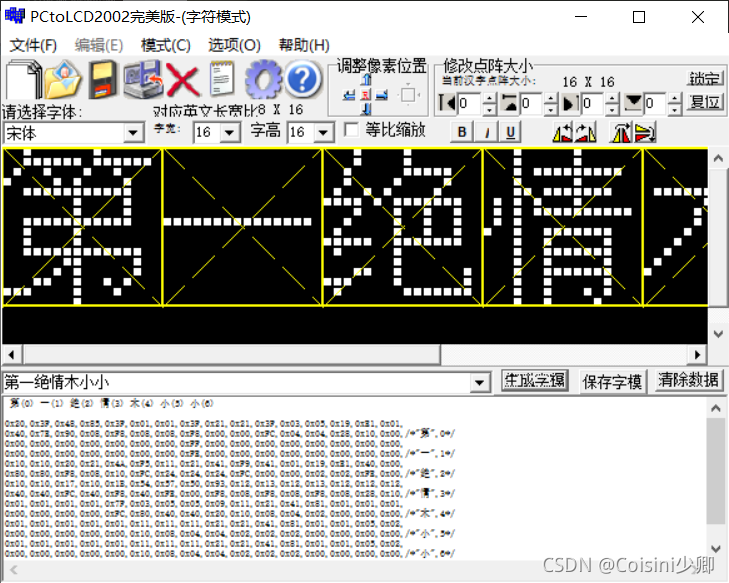Click the bottom-edge size number field

coord(656,103)
